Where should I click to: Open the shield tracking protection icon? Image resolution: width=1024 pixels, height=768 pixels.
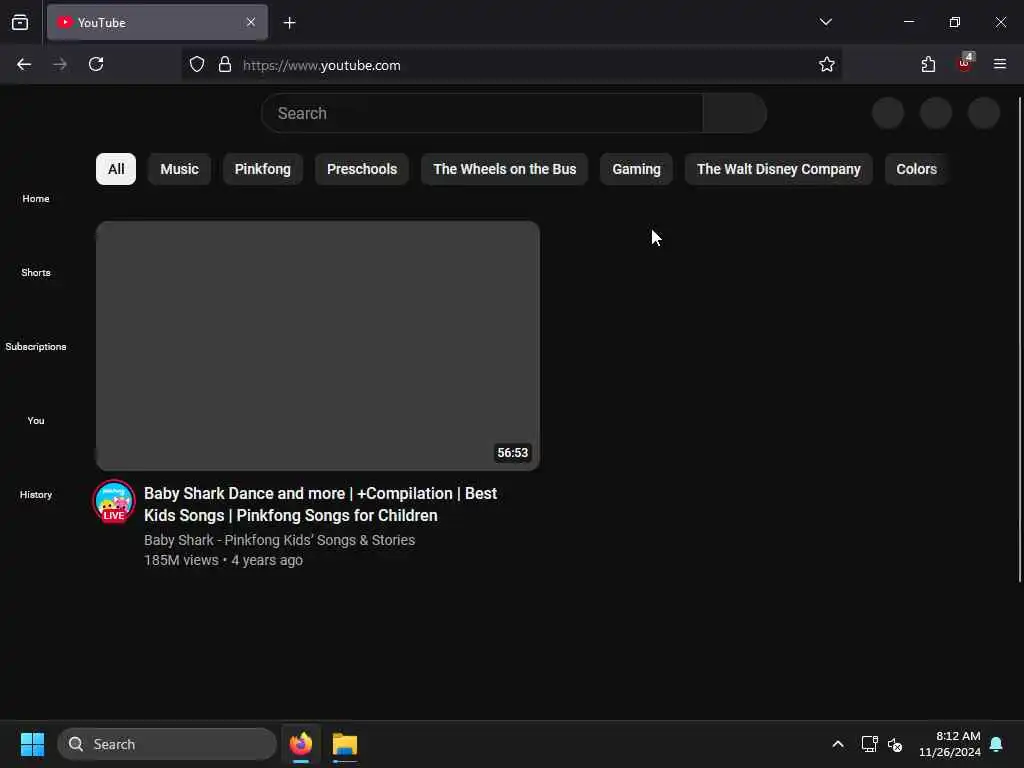coord(197,65)
